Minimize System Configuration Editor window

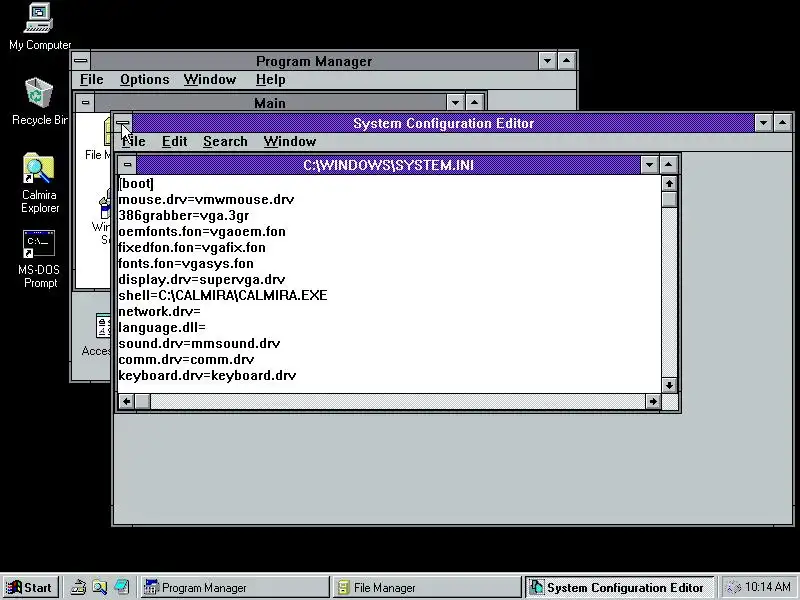[x=763, y=123]
